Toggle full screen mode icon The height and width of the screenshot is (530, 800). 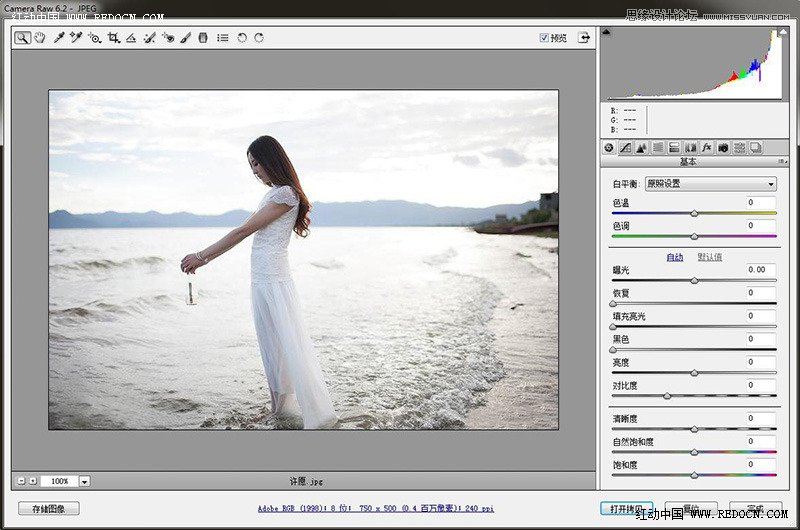pos(583,38)
